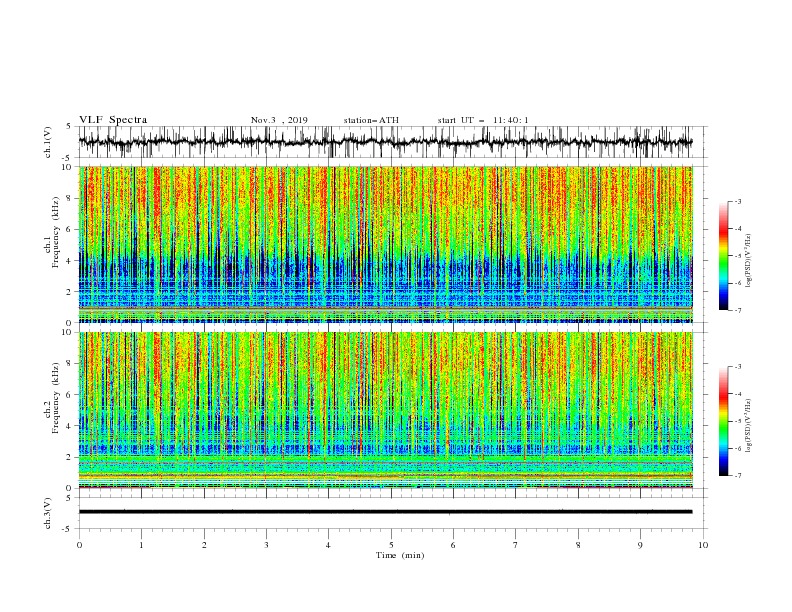Click the time axis tick label "1"
The height and width of the screenshot is (612, 792).
pos(141,545)
